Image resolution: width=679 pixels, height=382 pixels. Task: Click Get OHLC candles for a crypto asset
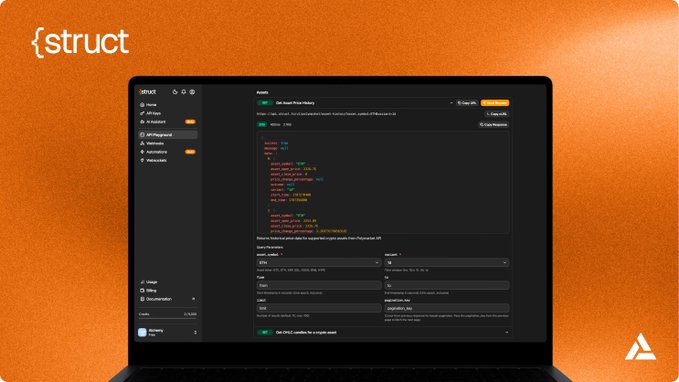tap(306, 333)
